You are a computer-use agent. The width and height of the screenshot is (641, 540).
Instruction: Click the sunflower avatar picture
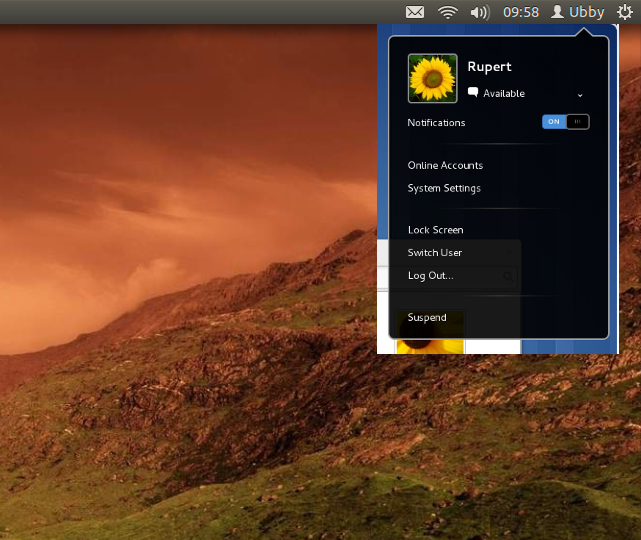[433, 79]
